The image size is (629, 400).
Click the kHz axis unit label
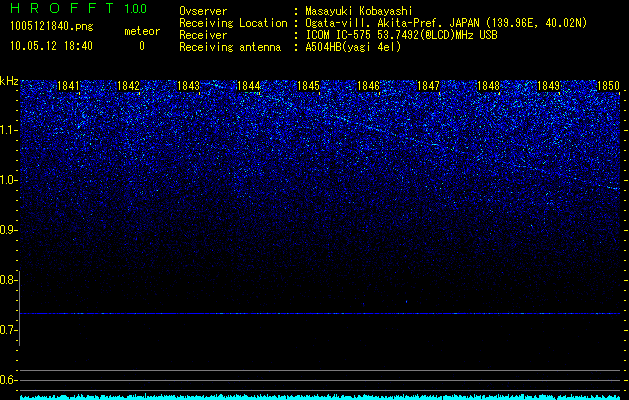coord(9,81)
